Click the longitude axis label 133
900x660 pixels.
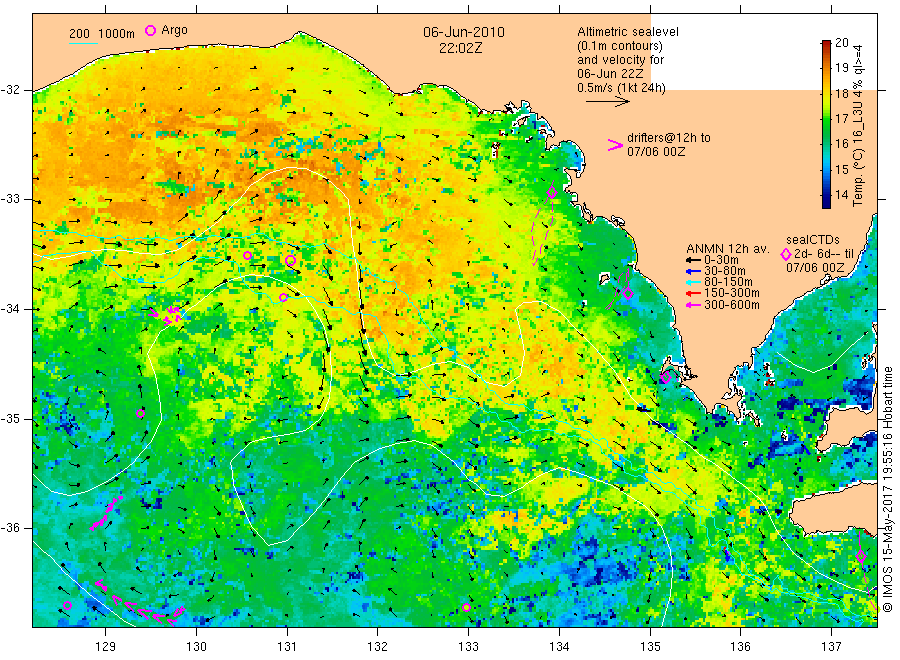coord(468,647)
